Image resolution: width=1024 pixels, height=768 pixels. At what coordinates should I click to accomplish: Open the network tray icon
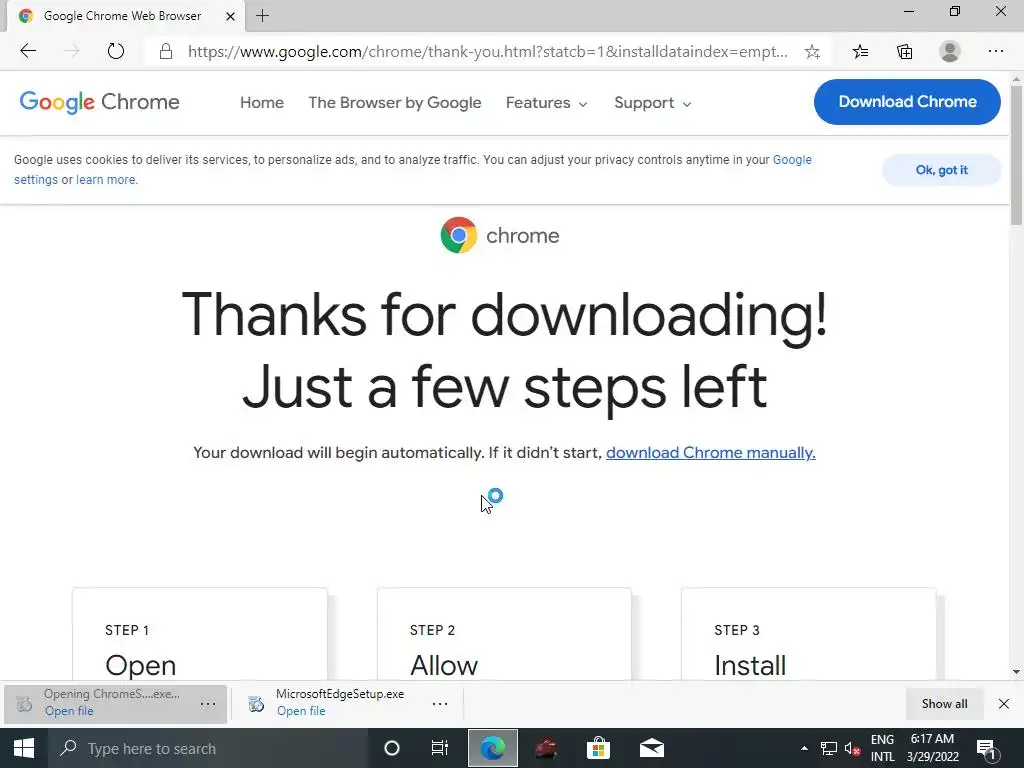tap(829, 749)
